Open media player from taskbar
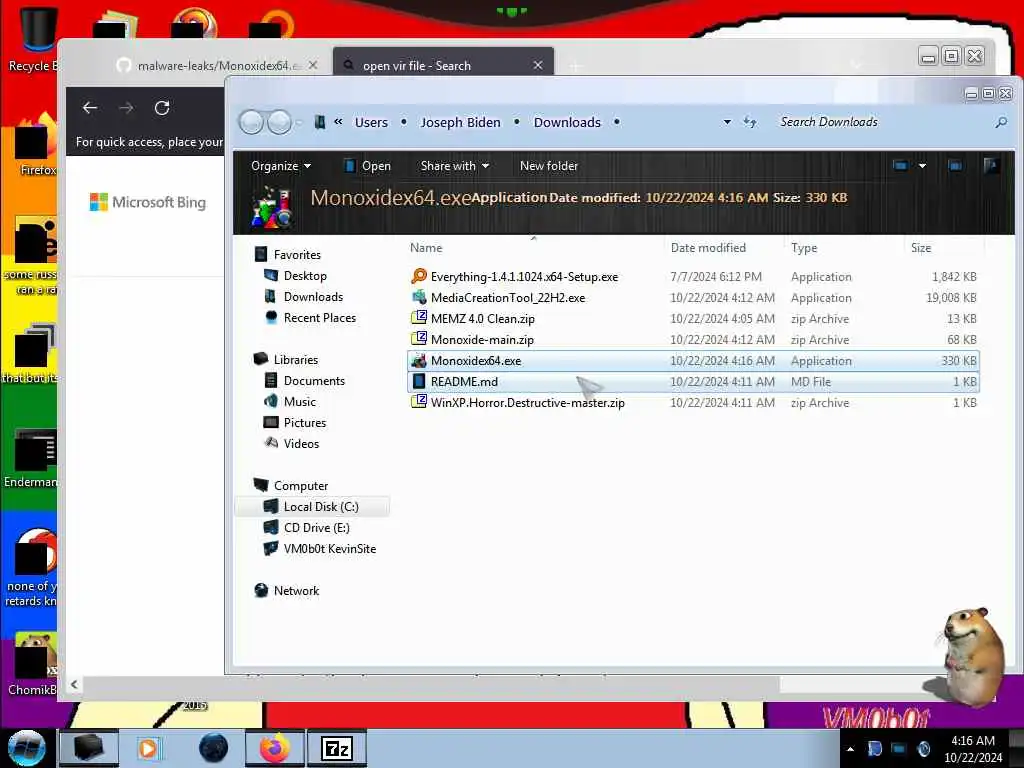The height and width of the screenshot is (768, 1024). (149, 748)
